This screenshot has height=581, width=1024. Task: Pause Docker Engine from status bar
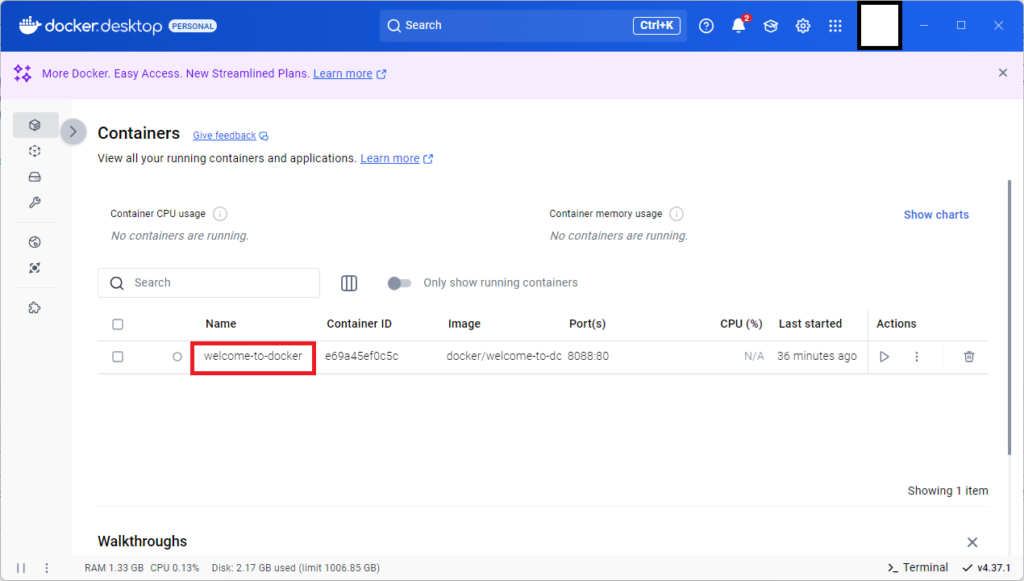pyautogui.click(x=21, y=568)
